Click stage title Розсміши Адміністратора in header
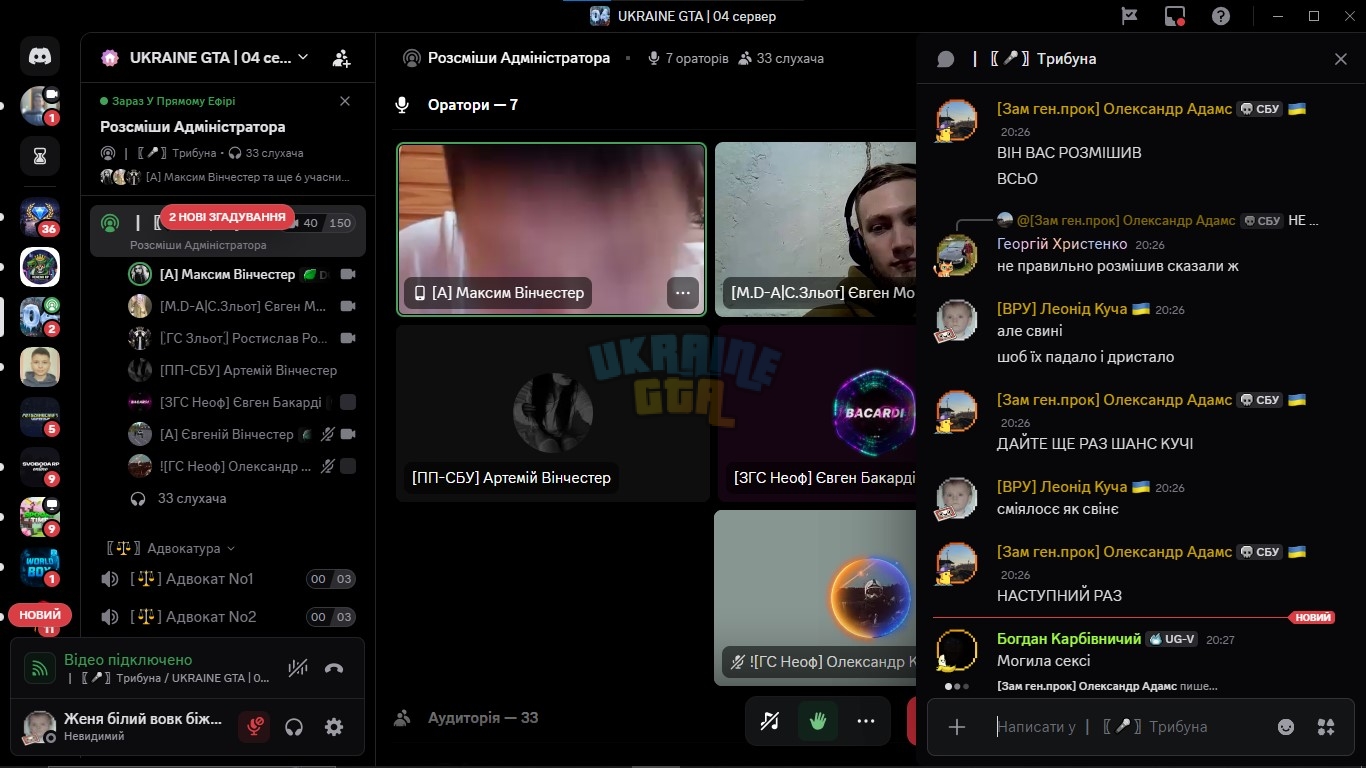Screen dimensions: 1366x768 (519, 58)
